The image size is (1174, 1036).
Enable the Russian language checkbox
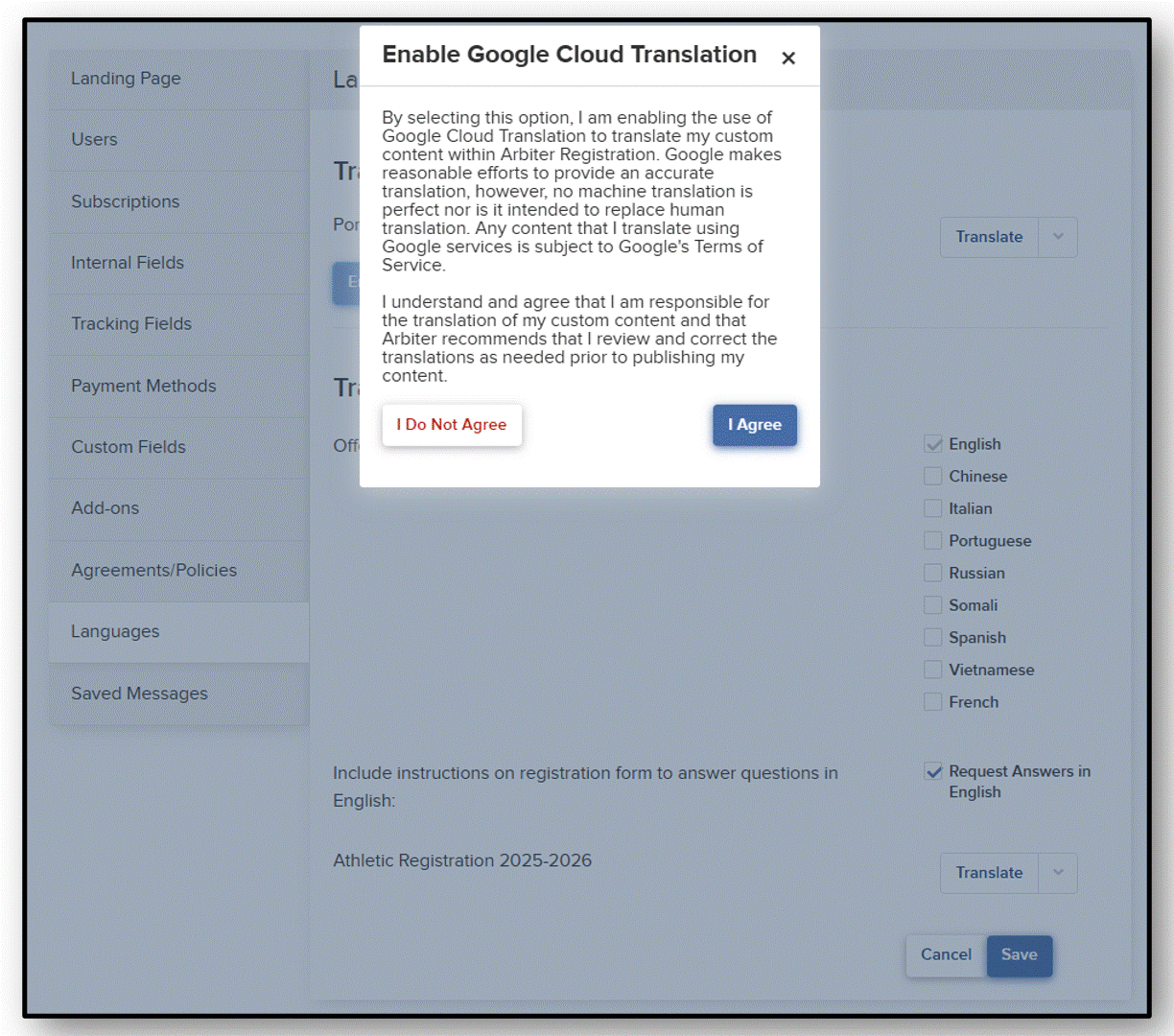933,573
